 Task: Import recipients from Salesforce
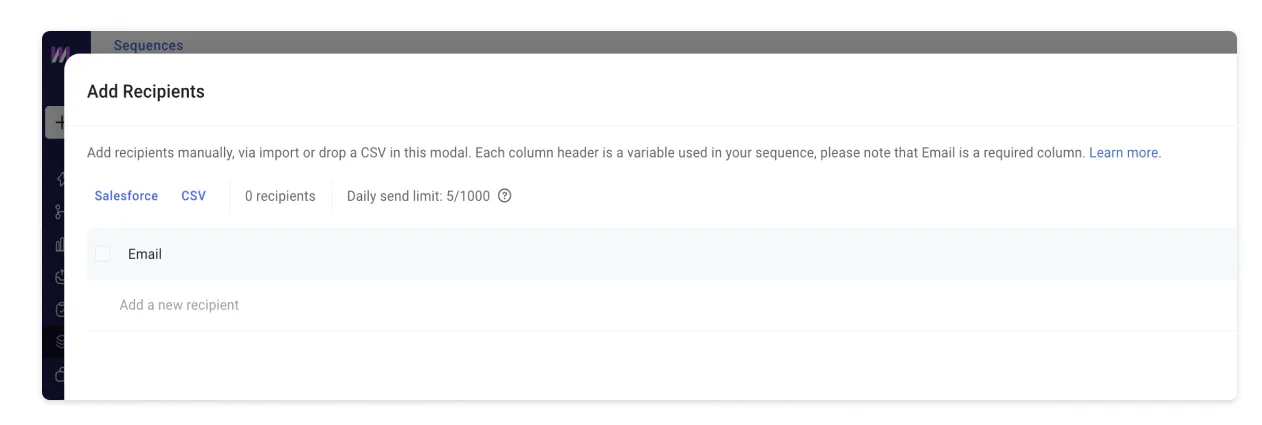126,196
